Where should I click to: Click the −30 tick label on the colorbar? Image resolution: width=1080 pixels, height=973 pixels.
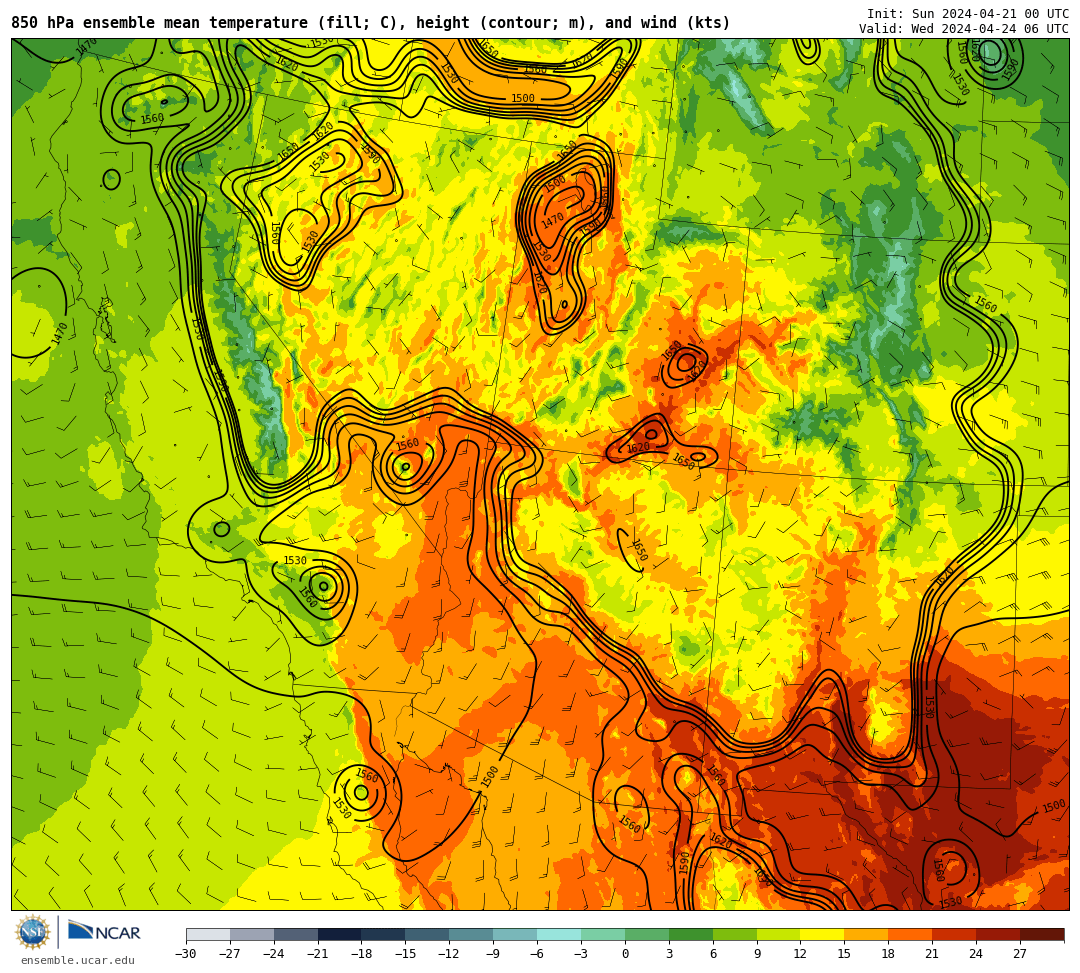[x=186, y=954]
